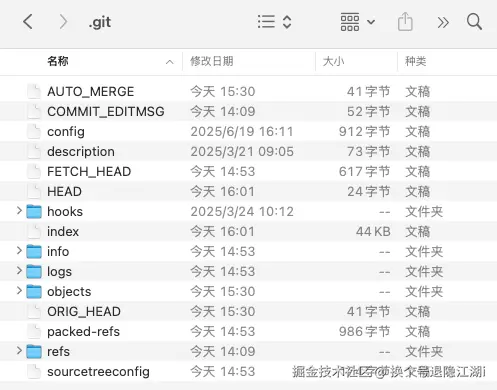Select the description file name
The height and width of the screenshot is (390, 497).
81,152
